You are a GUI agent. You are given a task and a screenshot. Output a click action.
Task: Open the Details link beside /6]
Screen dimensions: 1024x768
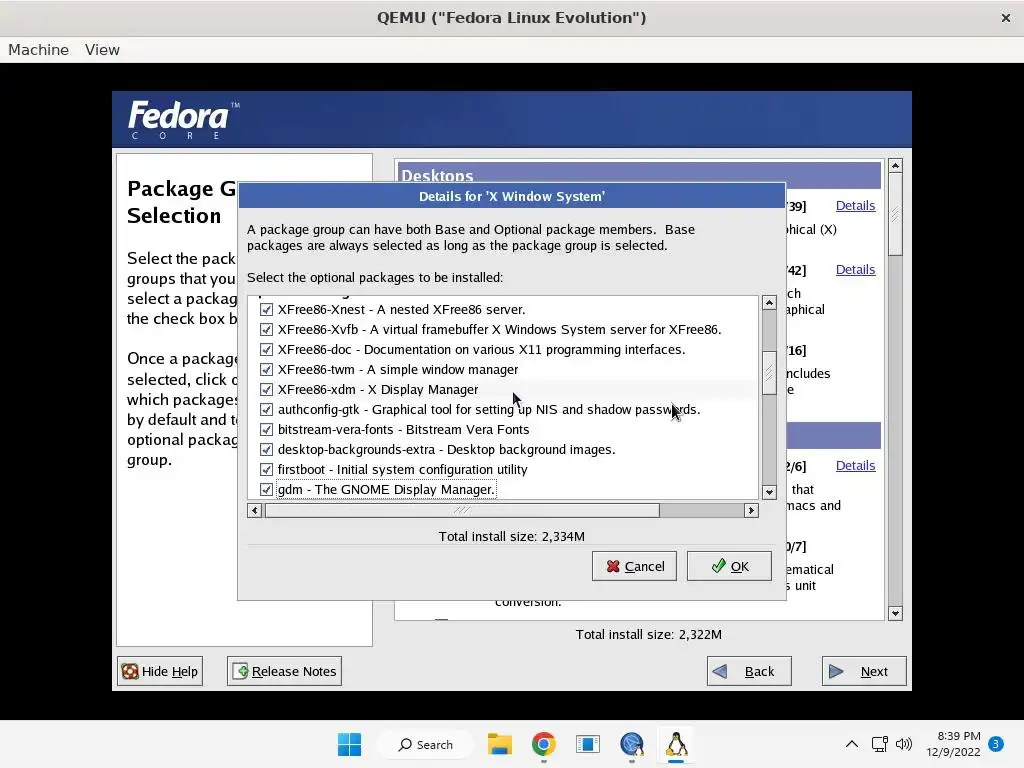pyautogui.click(x=855, y=466)
